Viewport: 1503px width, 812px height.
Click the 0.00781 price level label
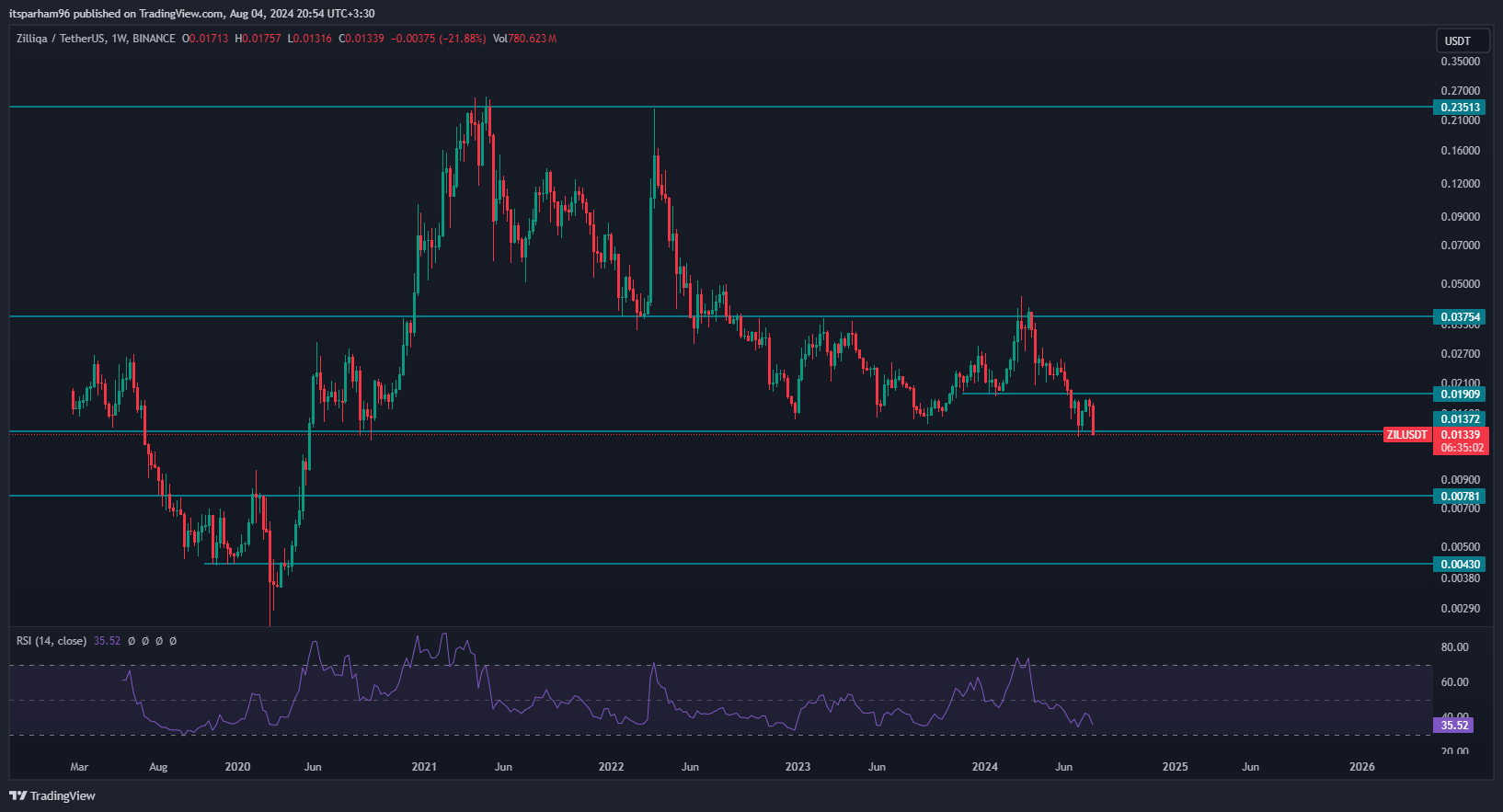click(1461, 497)
